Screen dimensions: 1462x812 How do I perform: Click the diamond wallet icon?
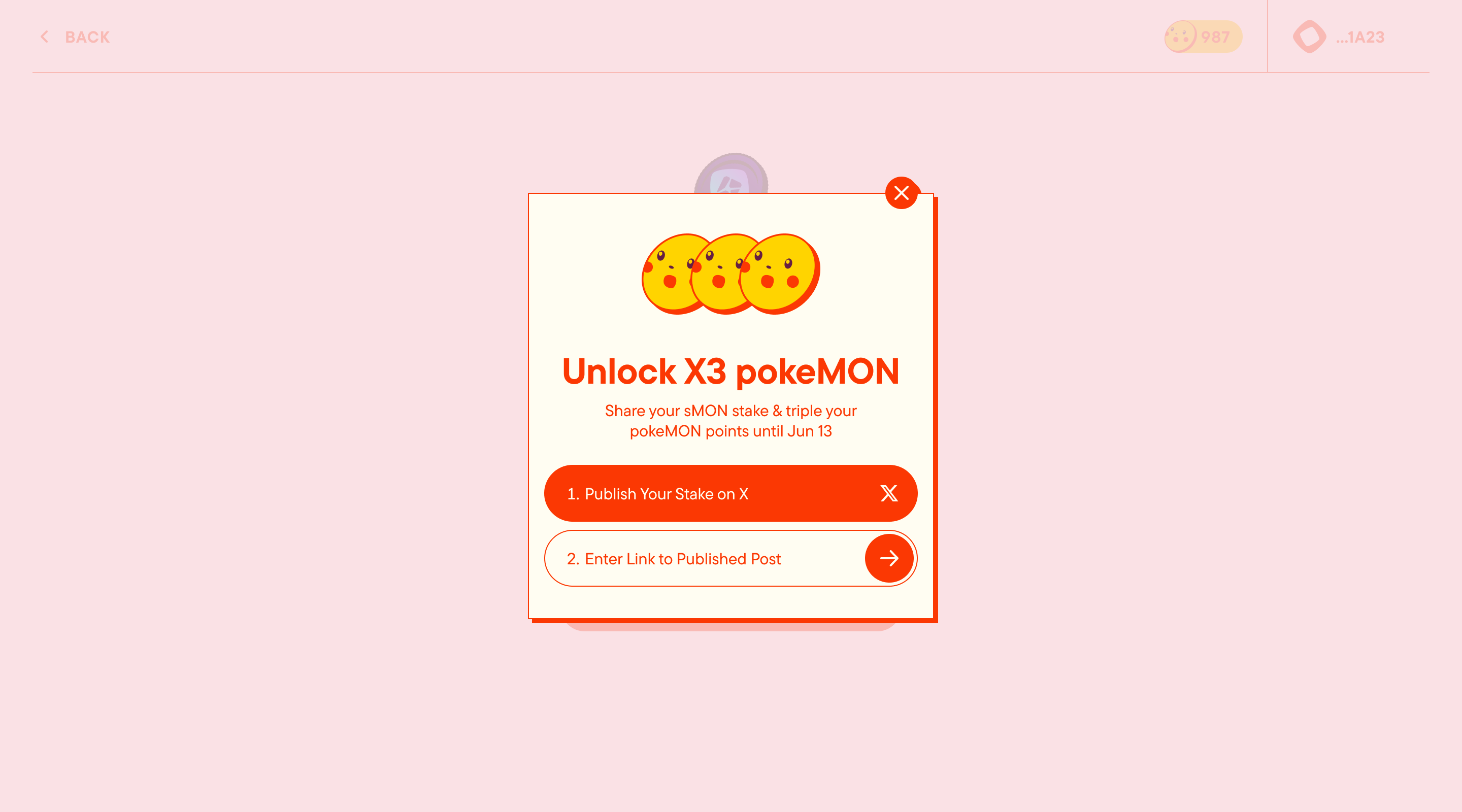(1309, 37)
